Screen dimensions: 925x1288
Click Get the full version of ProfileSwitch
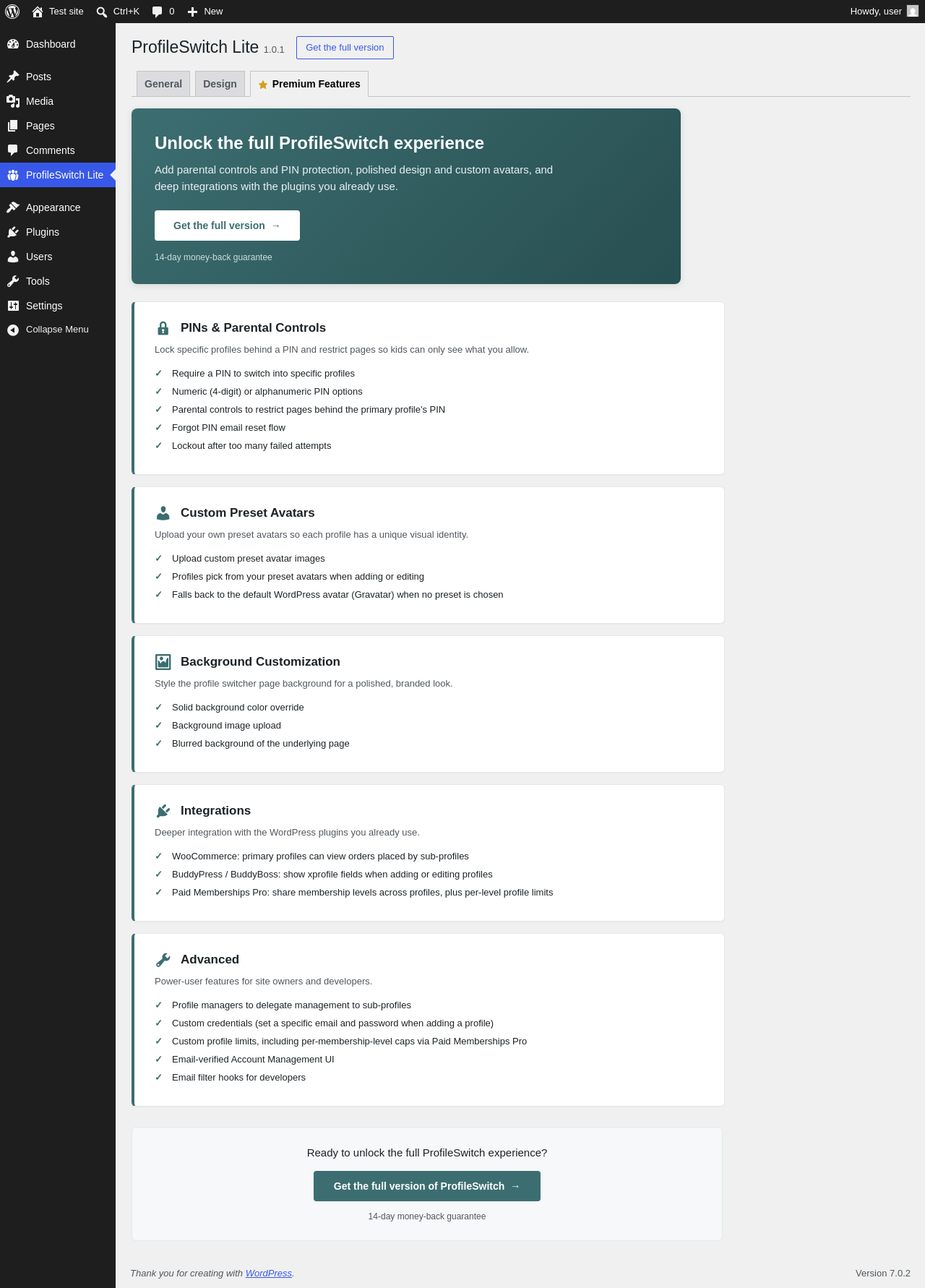pos(427,1186)
